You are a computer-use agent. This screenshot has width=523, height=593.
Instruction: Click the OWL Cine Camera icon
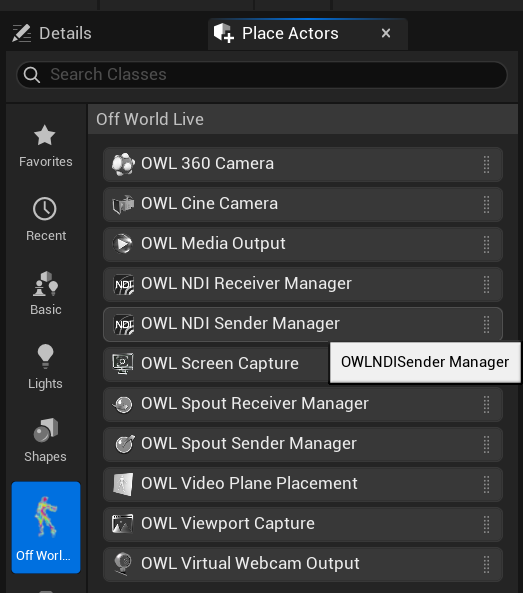[x=123, y=204]
